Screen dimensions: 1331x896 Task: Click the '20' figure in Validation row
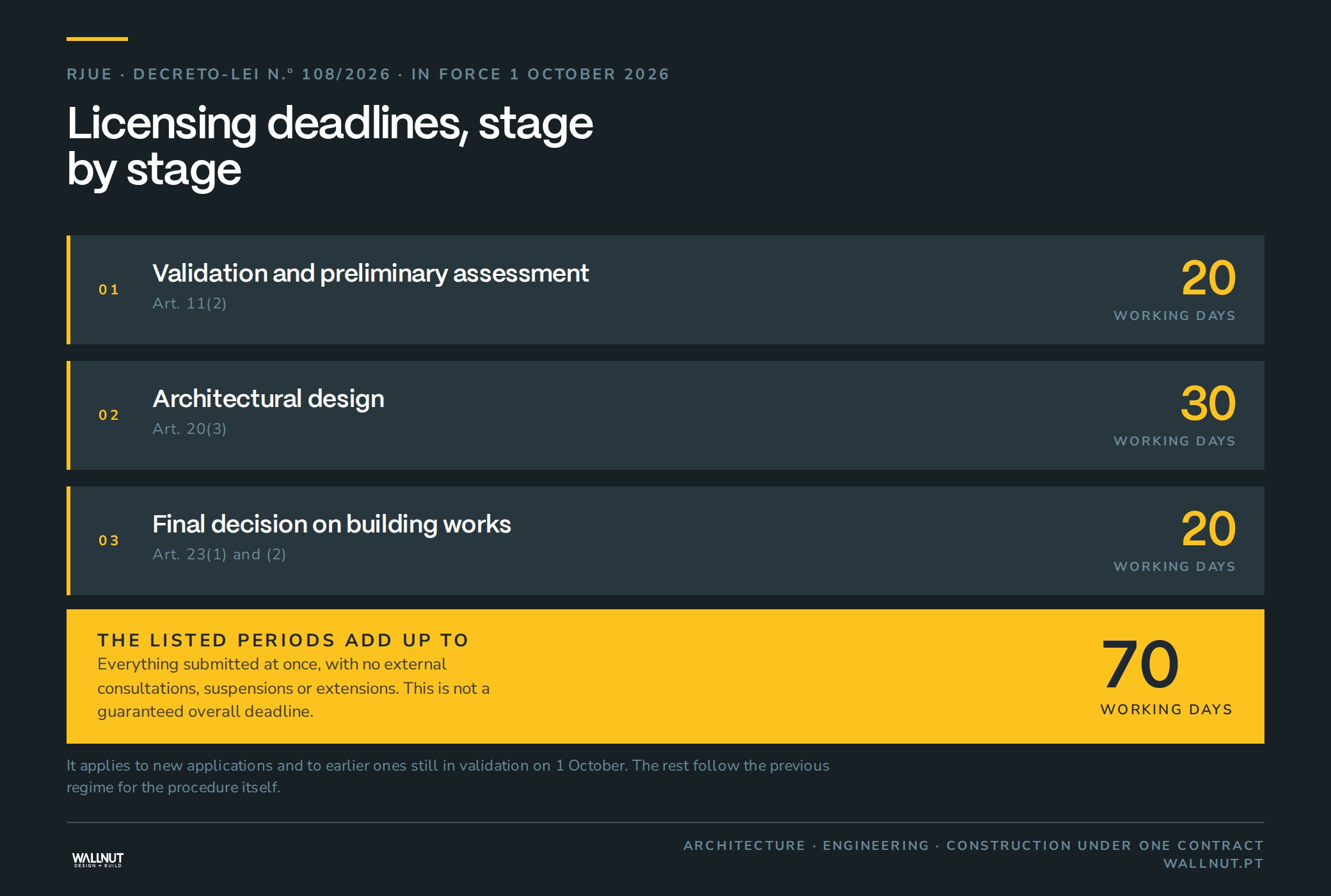pyautogui.click(x=1208, y=278)
